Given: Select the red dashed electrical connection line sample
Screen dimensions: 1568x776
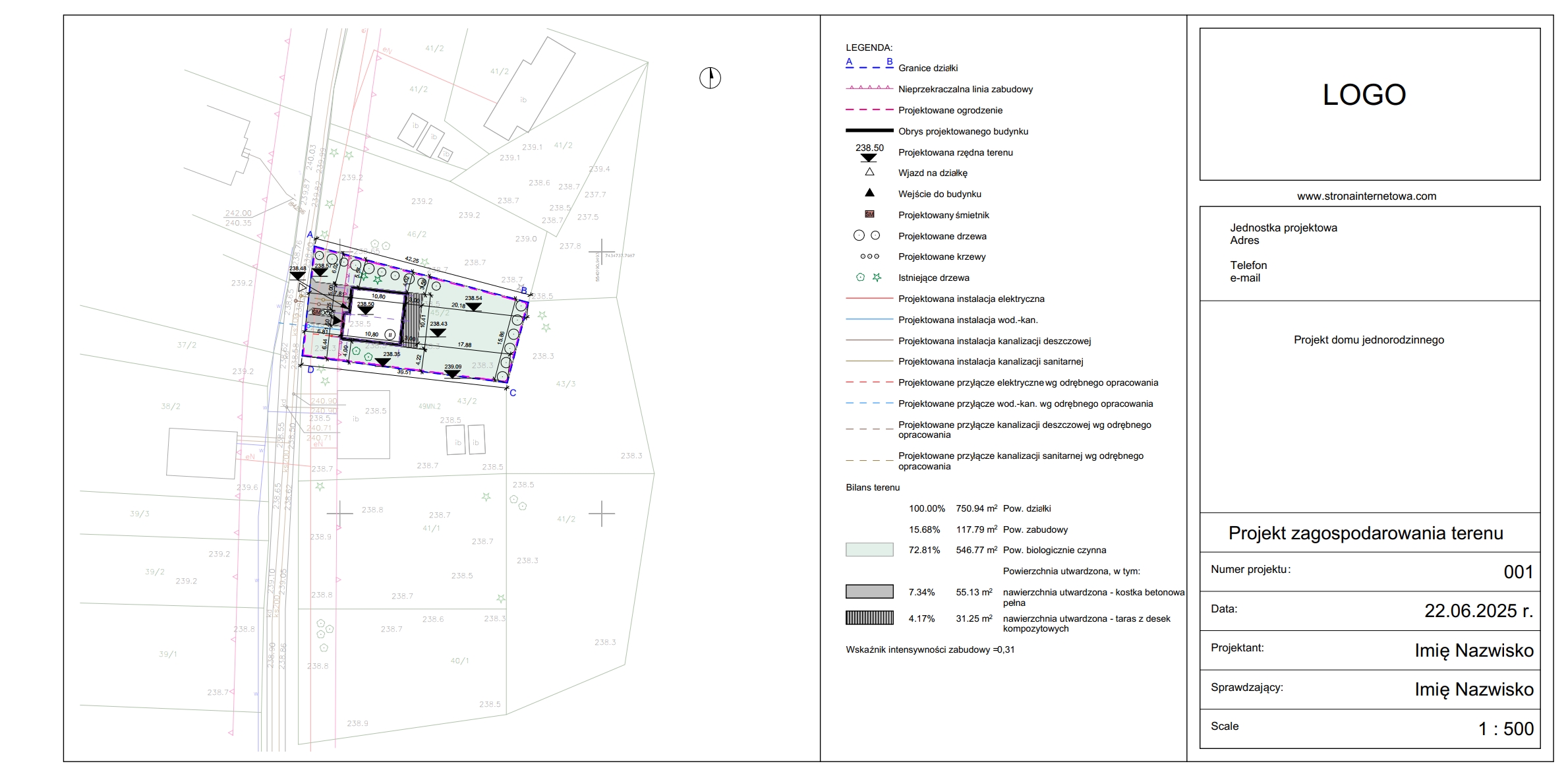Looking at the screenshot, I should point(869,382).
